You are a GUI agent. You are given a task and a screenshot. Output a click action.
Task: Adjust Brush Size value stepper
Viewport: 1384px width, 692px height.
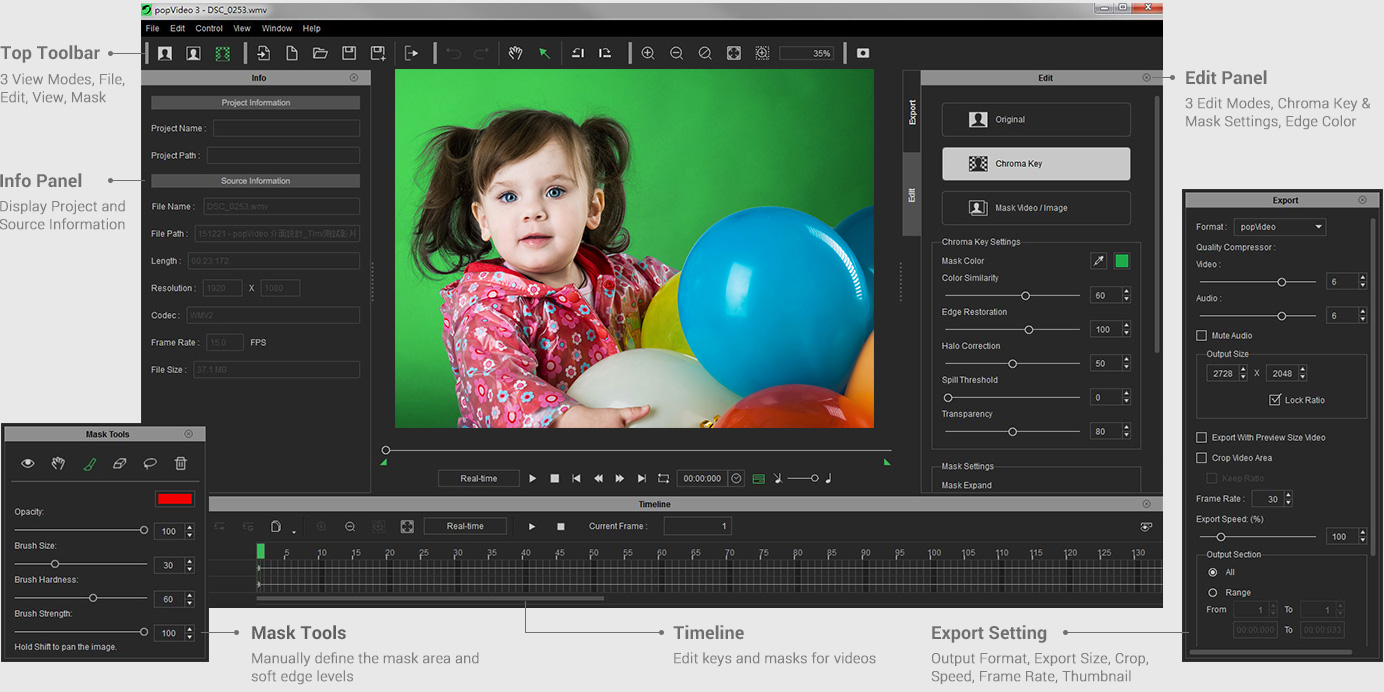point(190,565)
